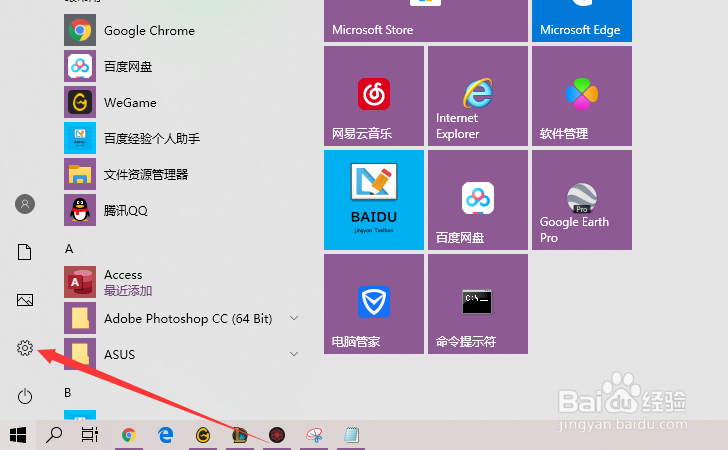728x450 pixels.
Task: Open the 网易云音乐 tile
Action: 374,96
